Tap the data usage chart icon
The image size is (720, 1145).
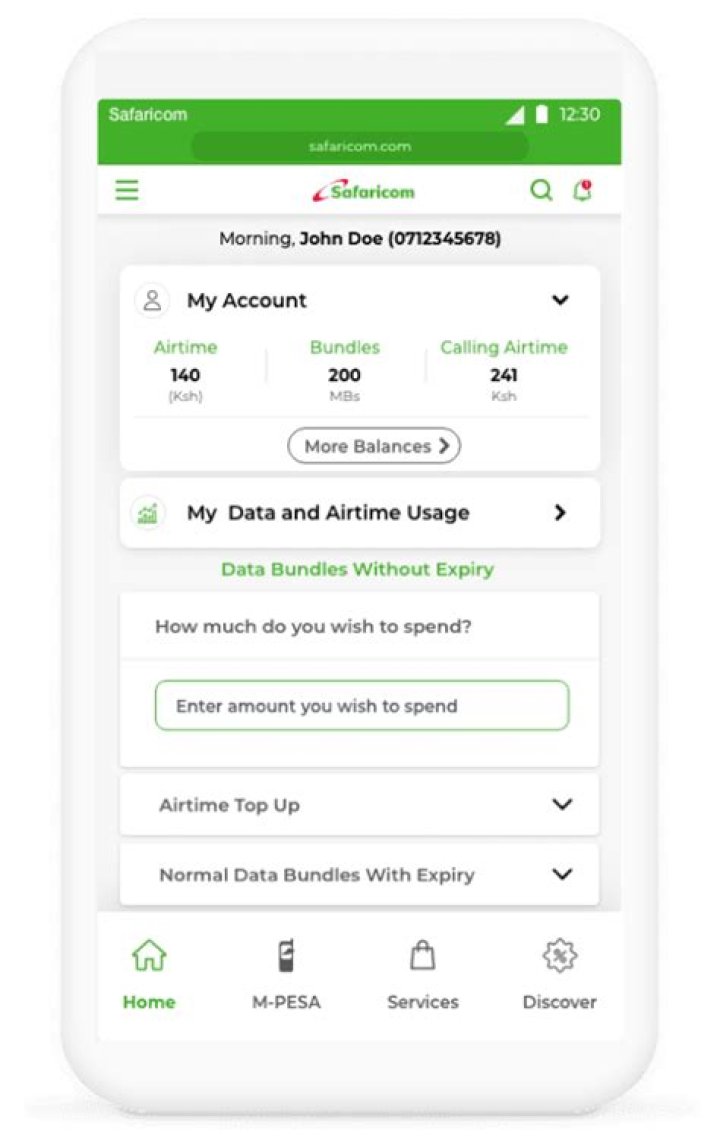148,513
